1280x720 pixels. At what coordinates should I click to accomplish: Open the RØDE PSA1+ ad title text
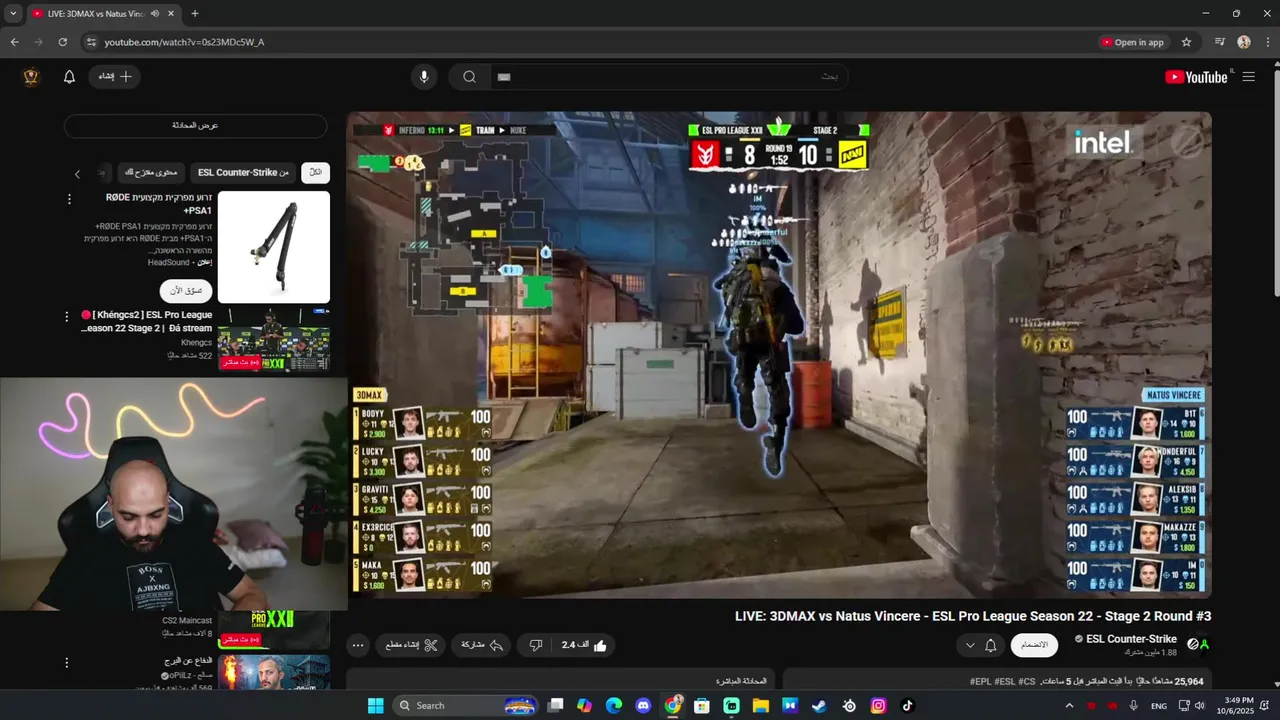[x=159, y=204]
